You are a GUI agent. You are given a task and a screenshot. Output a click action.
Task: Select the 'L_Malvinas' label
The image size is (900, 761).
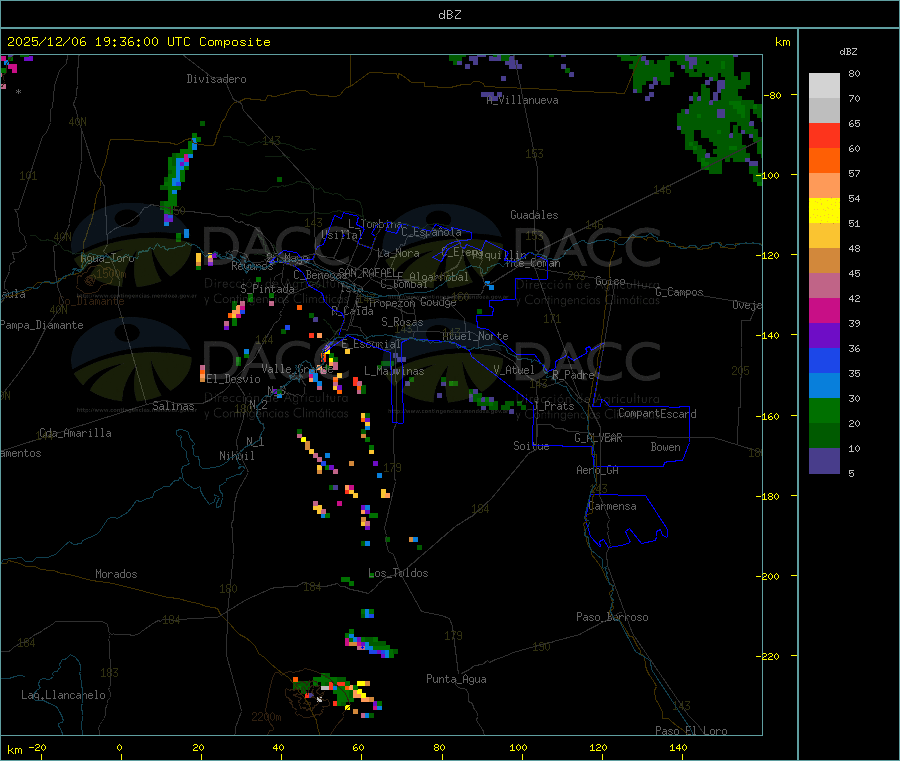(x=394, y=371)
